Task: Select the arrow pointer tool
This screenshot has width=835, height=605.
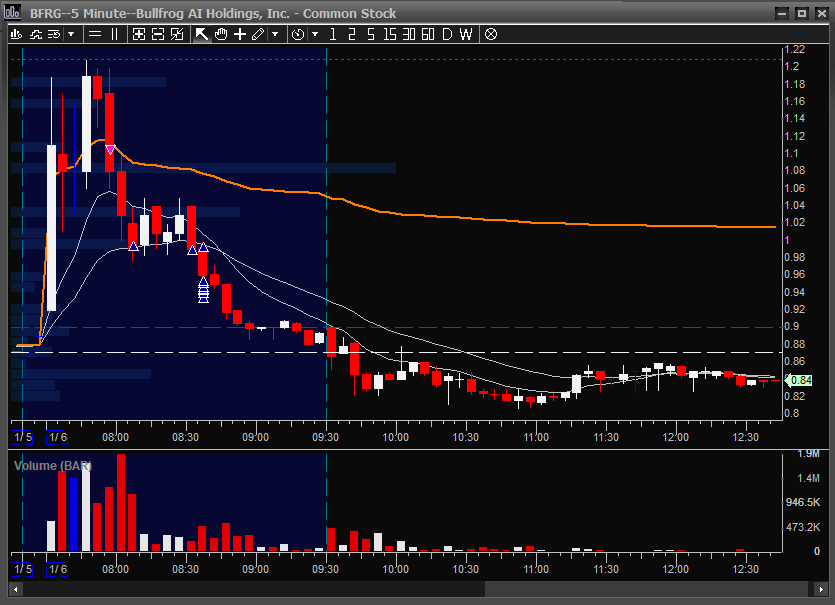Action: click(201, 35)
